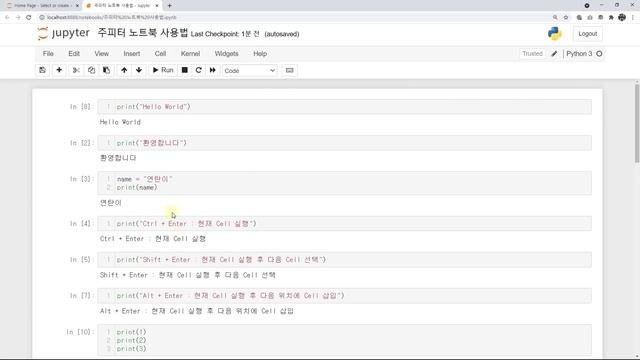The width and height of the screenshot is (640, 360).
Task: Move the selected cell up
Action: 124,70
